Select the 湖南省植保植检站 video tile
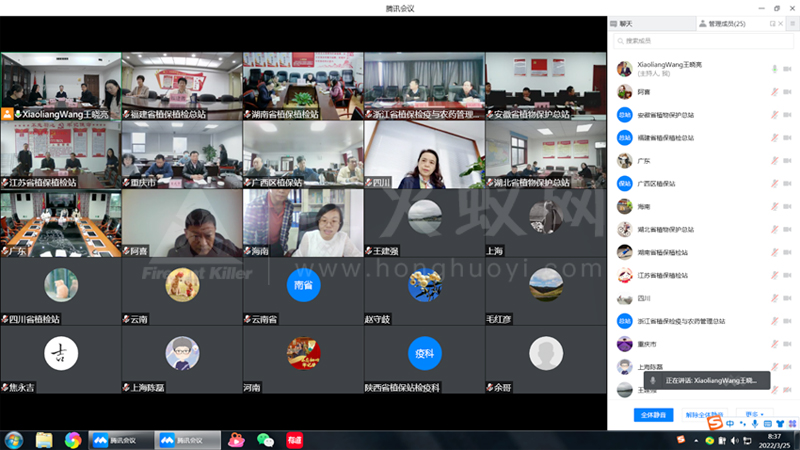 [x=303, y=87]
